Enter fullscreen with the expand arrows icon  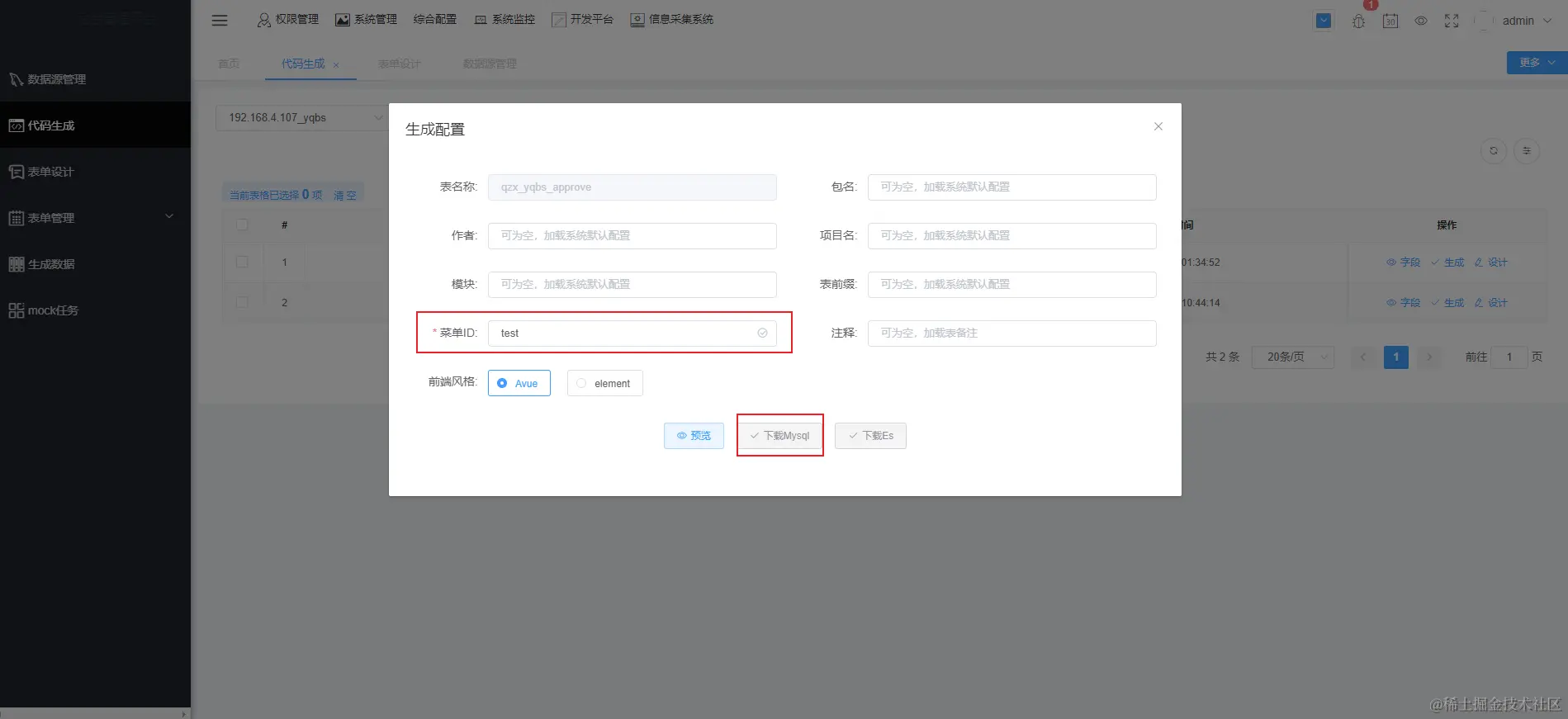(x=1452, y=21)
